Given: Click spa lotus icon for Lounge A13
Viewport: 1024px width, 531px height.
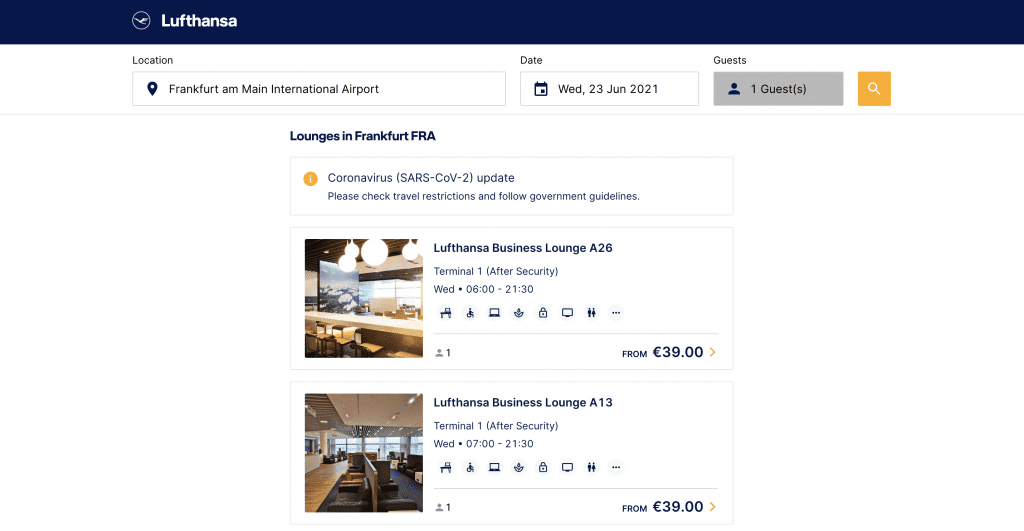Looking at the screenshot, I should (519, 468).
